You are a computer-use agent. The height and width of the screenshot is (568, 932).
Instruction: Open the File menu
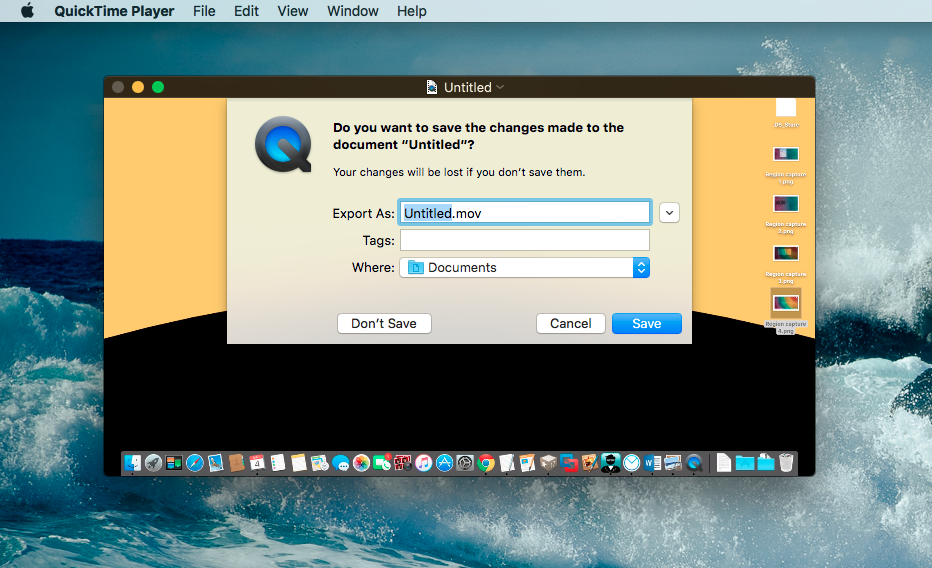point(204,11)
